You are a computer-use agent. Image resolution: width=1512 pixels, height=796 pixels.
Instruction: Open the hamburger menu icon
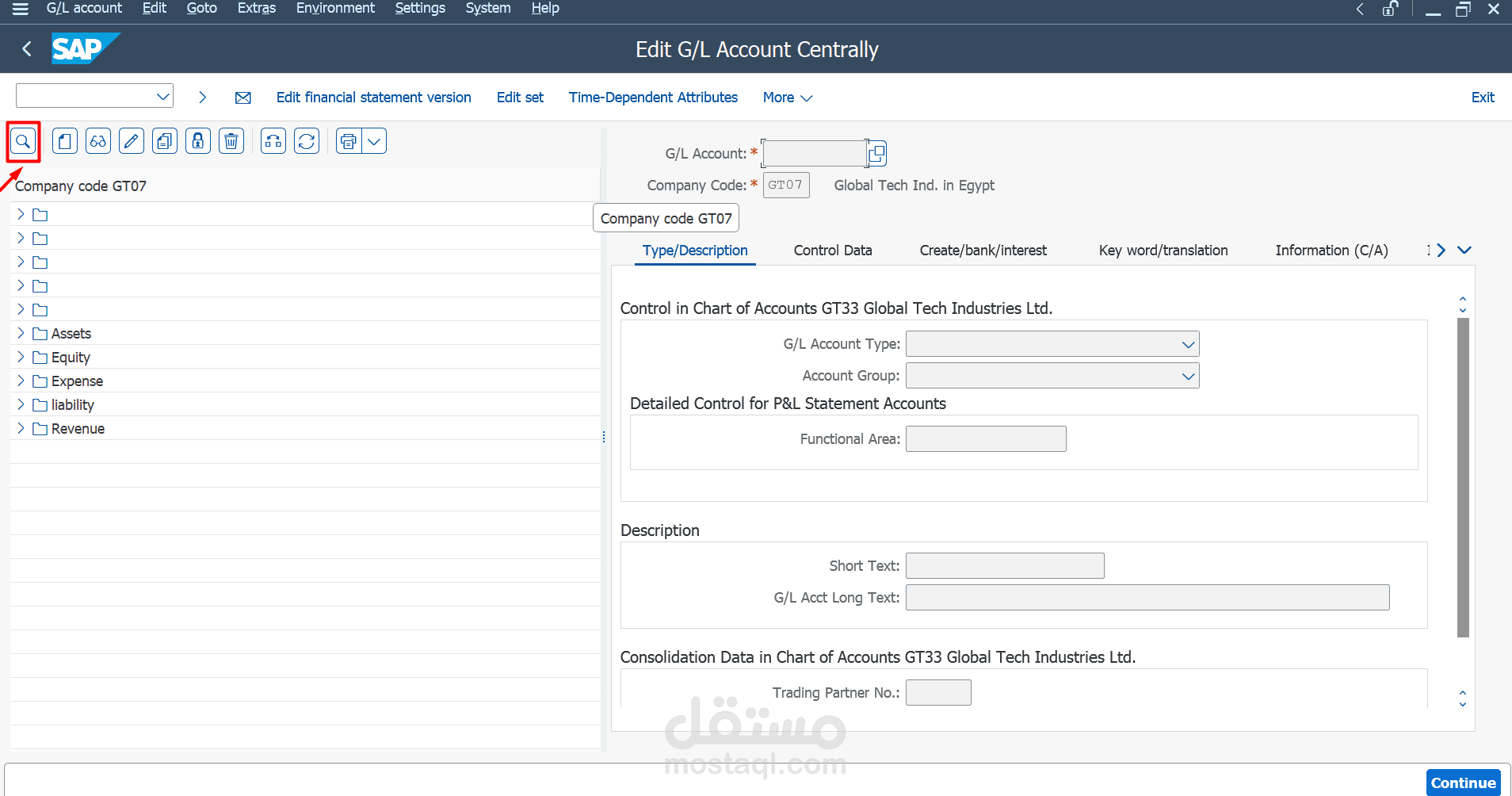21,9
